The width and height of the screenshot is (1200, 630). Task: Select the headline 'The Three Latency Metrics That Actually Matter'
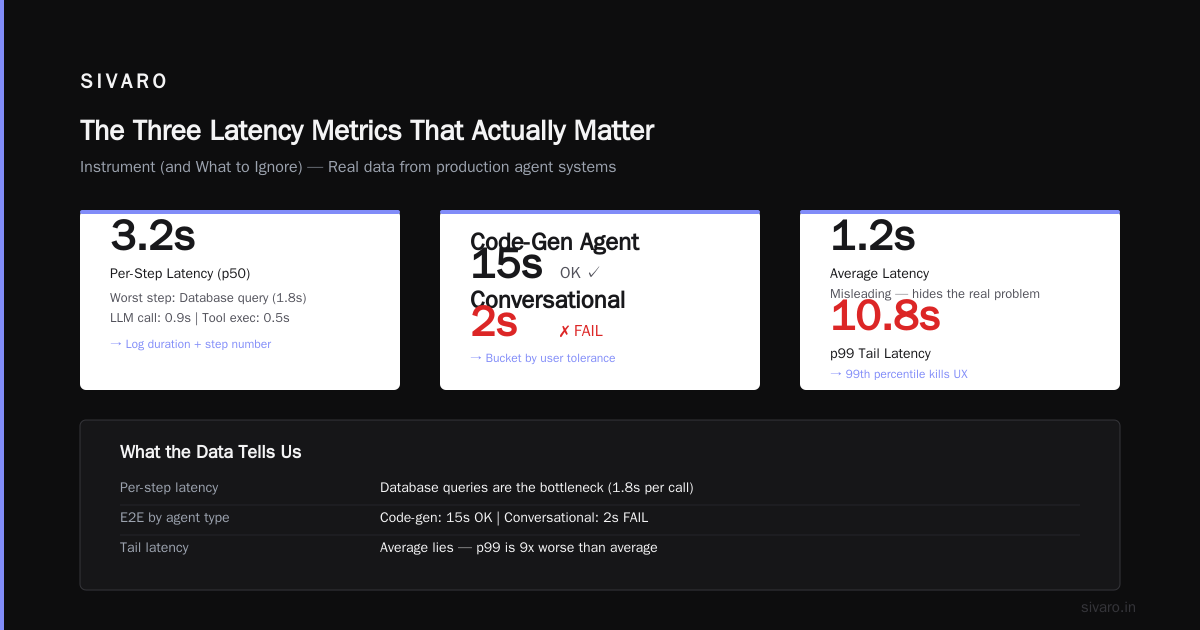(x=367, y=131)
